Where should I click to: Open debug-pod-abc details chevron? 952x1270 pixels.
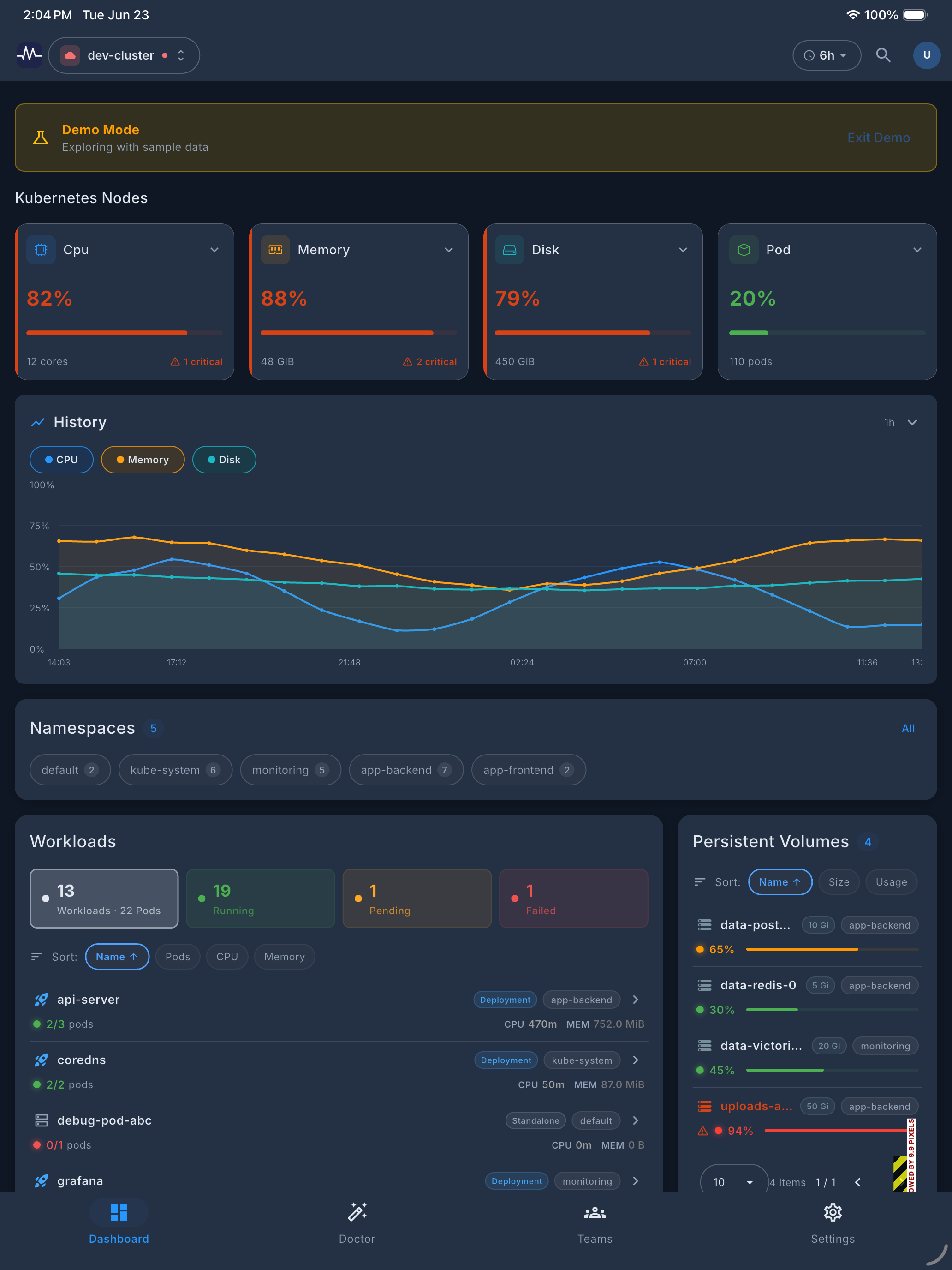[635, 1120]
